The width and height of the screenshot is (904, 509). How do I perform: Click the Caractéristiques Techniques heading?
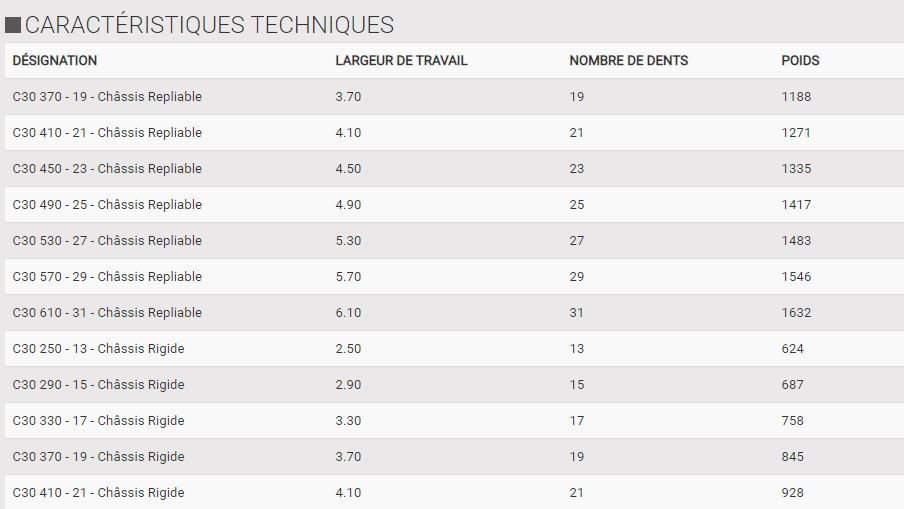209,25
